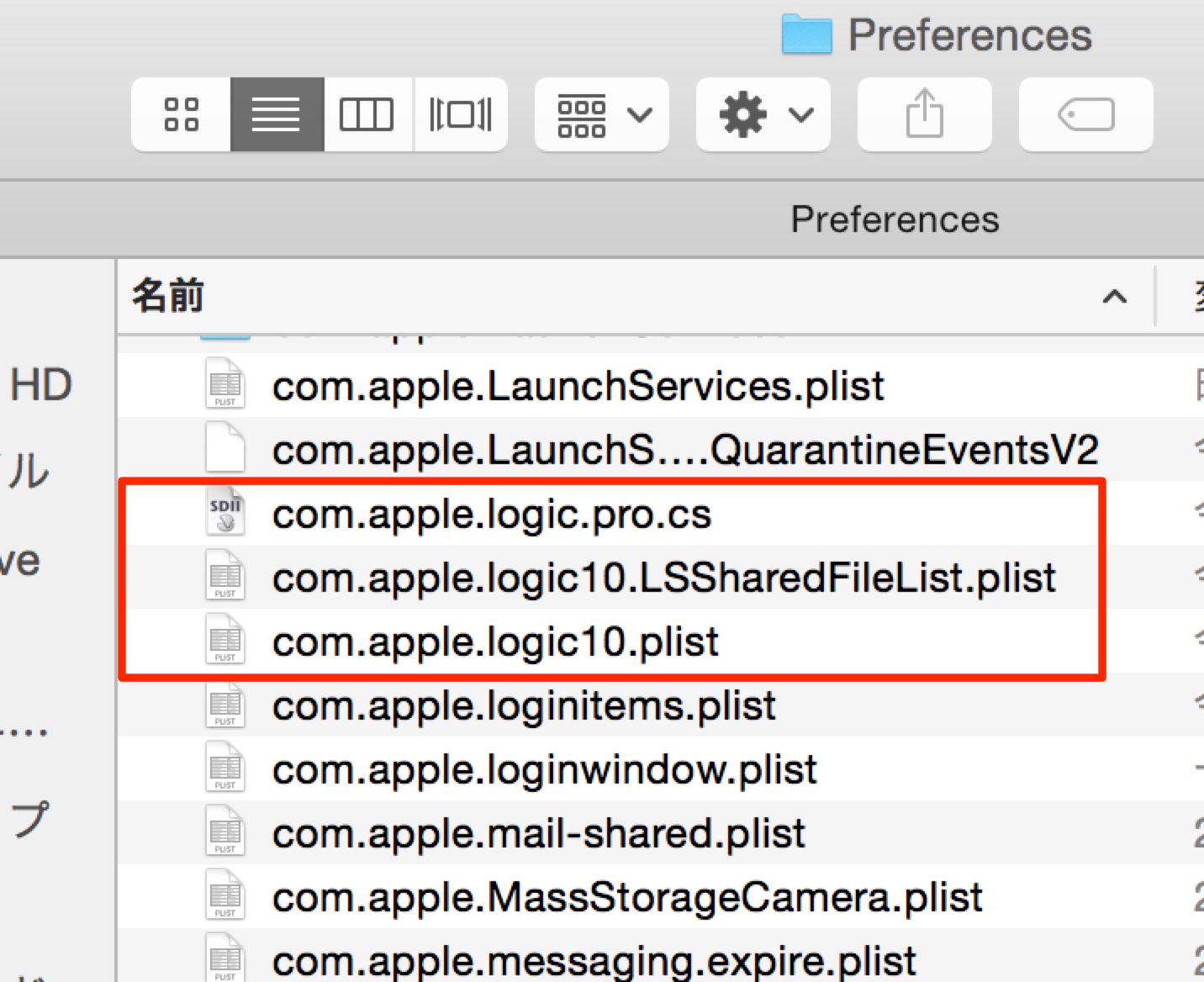Select the com.apple.logic10.plist icon
The width and height of the screenshot is (1204, 982).
225,641
